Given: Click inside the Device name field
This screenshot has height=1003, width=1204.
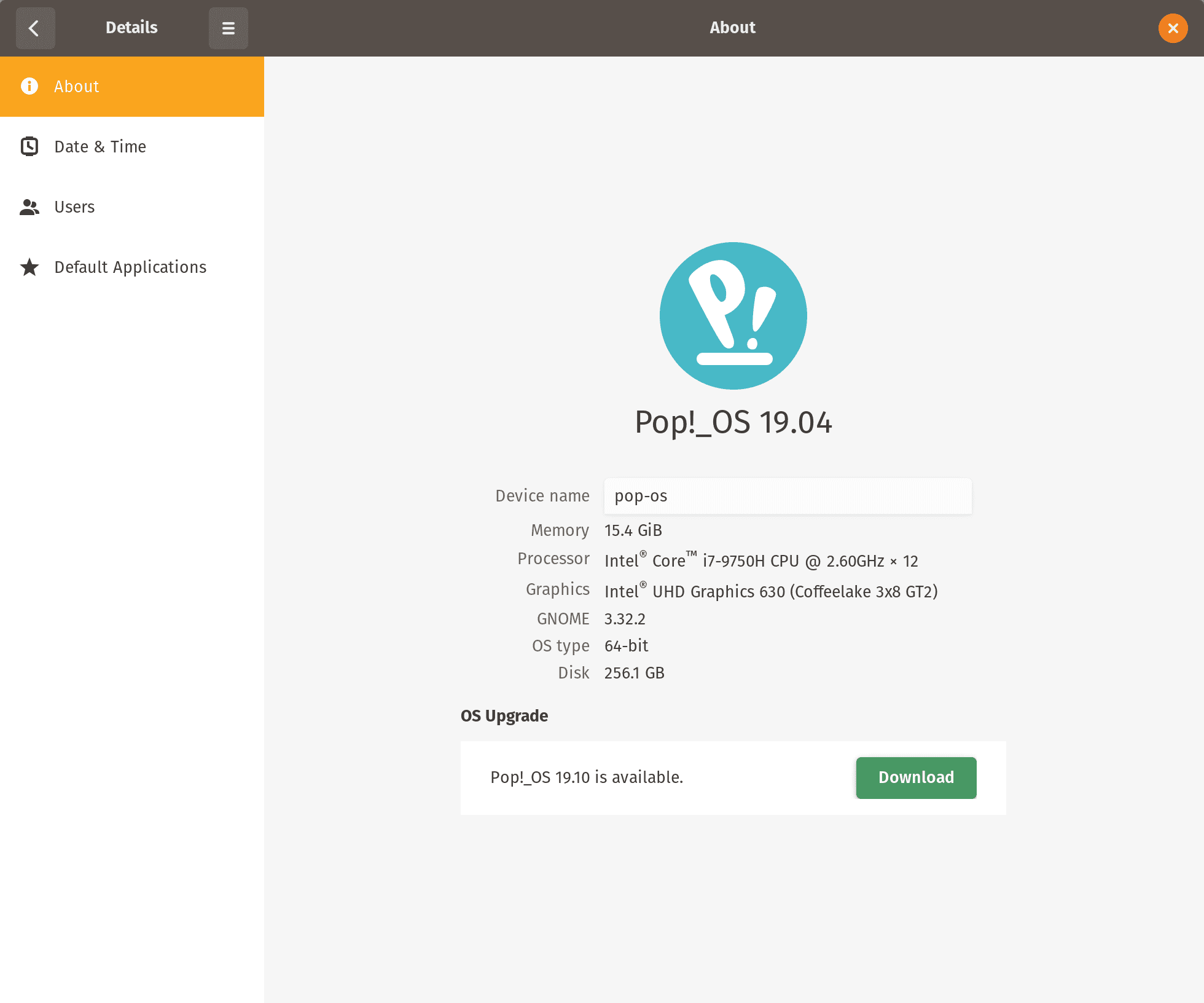Looking at the screenshot, I should click(x=787, y=496).
